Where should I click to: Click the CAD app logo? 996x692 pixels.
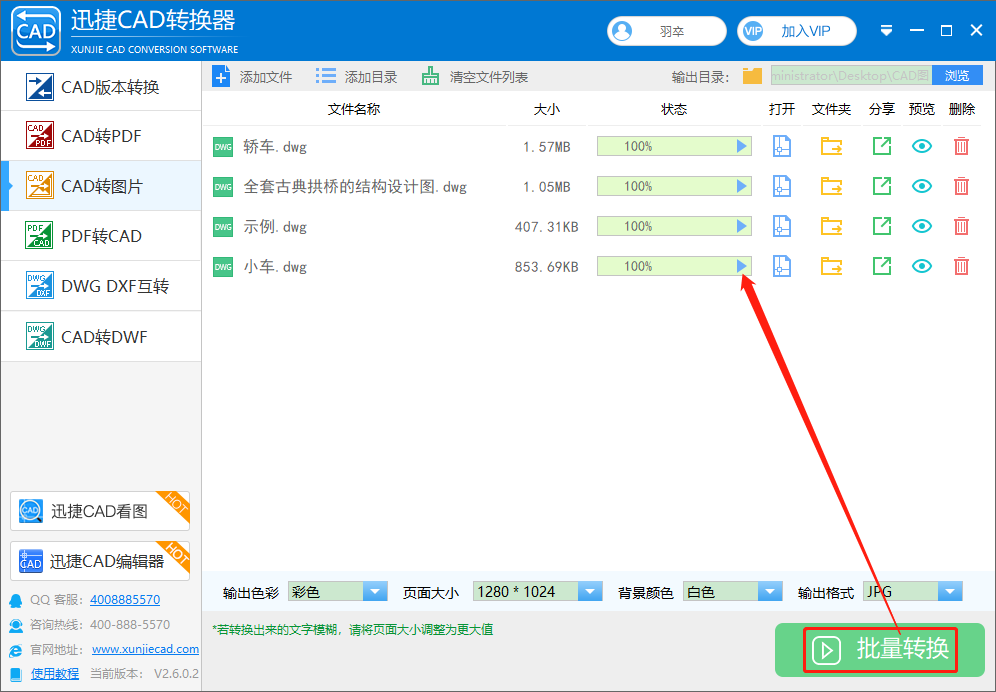(x=36, y=31)
